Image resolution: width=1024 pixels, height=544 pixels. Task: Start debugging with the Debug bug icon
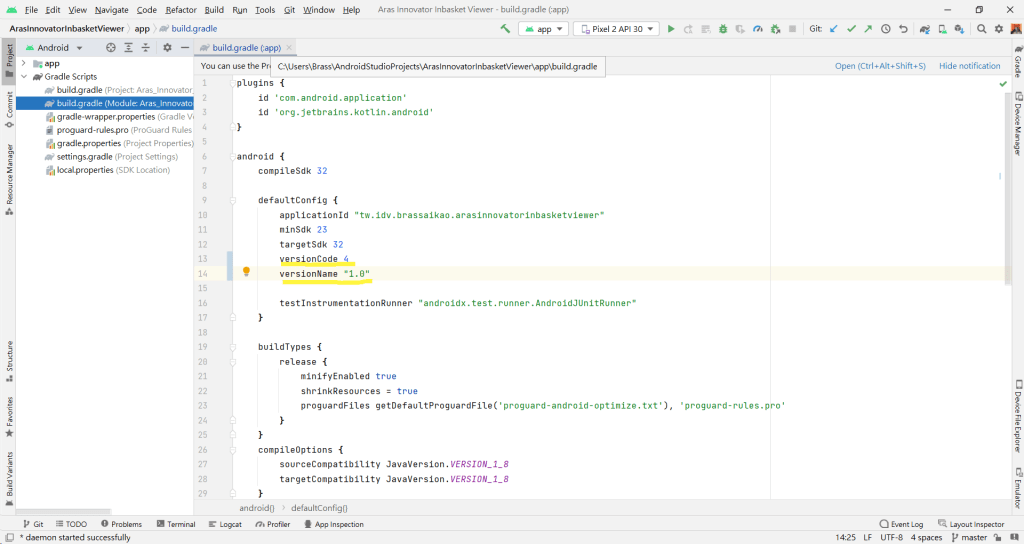click(721, 29)
